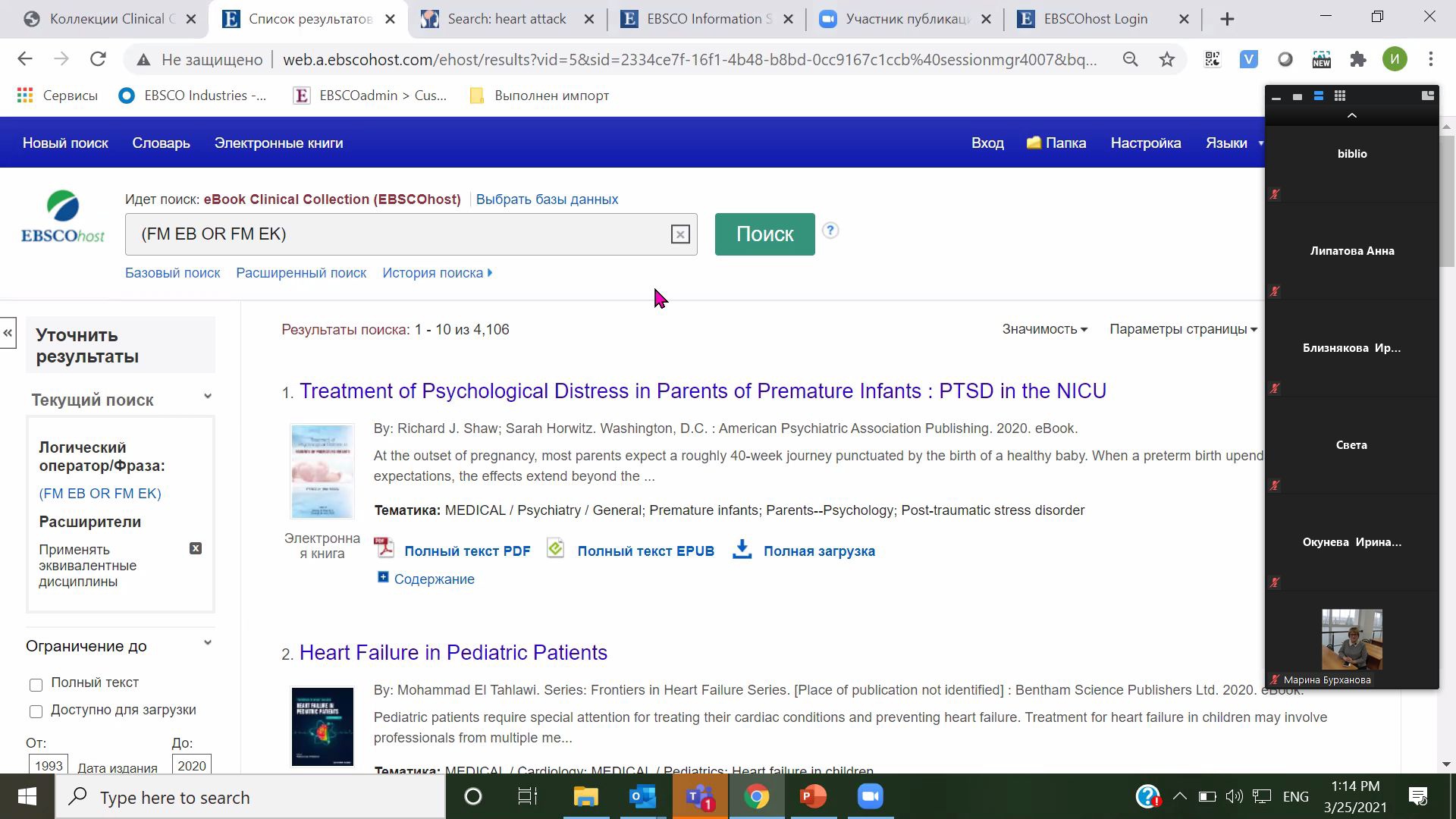Image resolution: width=1456 pixels, height=819 pixels.
Task: Click the От year field 1993
Action: click(x=49, y=764)
